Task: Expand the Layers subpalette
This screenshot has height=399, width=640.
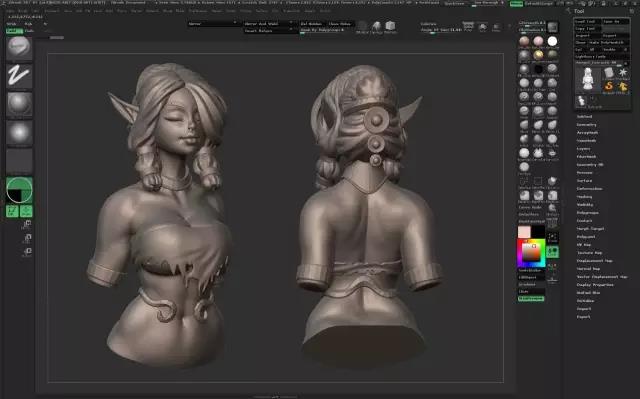Action: point(583,149)
